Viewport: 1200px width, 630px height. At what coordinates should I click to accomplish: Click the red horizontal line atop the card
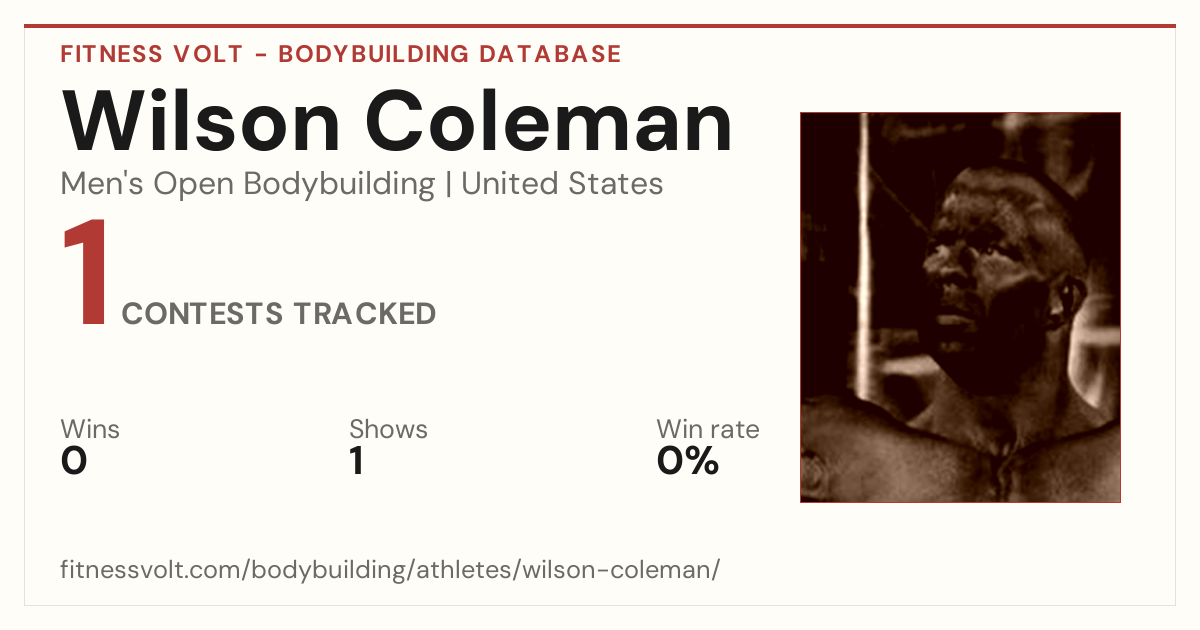[x=600, y=26]
